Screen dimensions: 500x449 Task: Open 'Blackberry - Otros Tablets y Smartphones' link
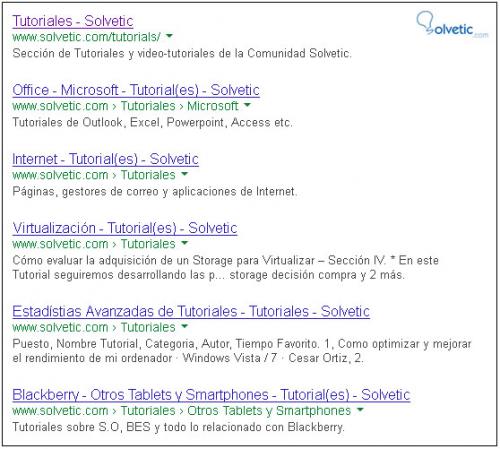pyautogui.click(x=211, y=395)
